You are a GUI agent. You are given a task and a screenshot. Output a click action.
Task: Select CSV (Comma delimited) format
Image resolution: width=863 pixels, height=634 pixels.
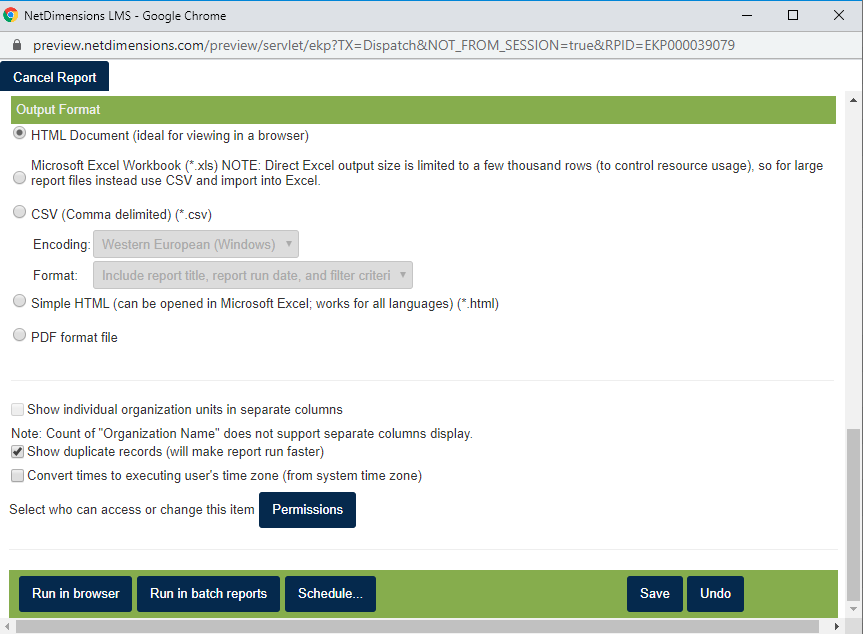(x=19, y=212)
